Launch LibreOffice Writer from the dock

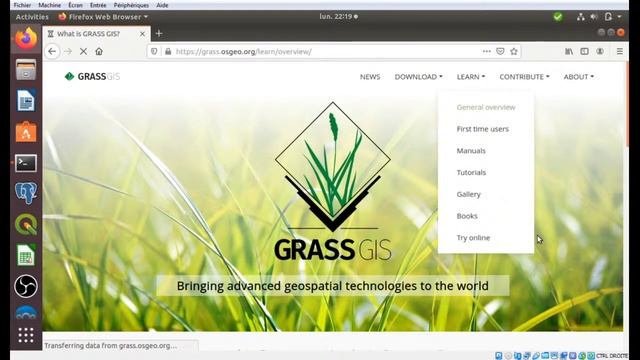coord(26,101)
